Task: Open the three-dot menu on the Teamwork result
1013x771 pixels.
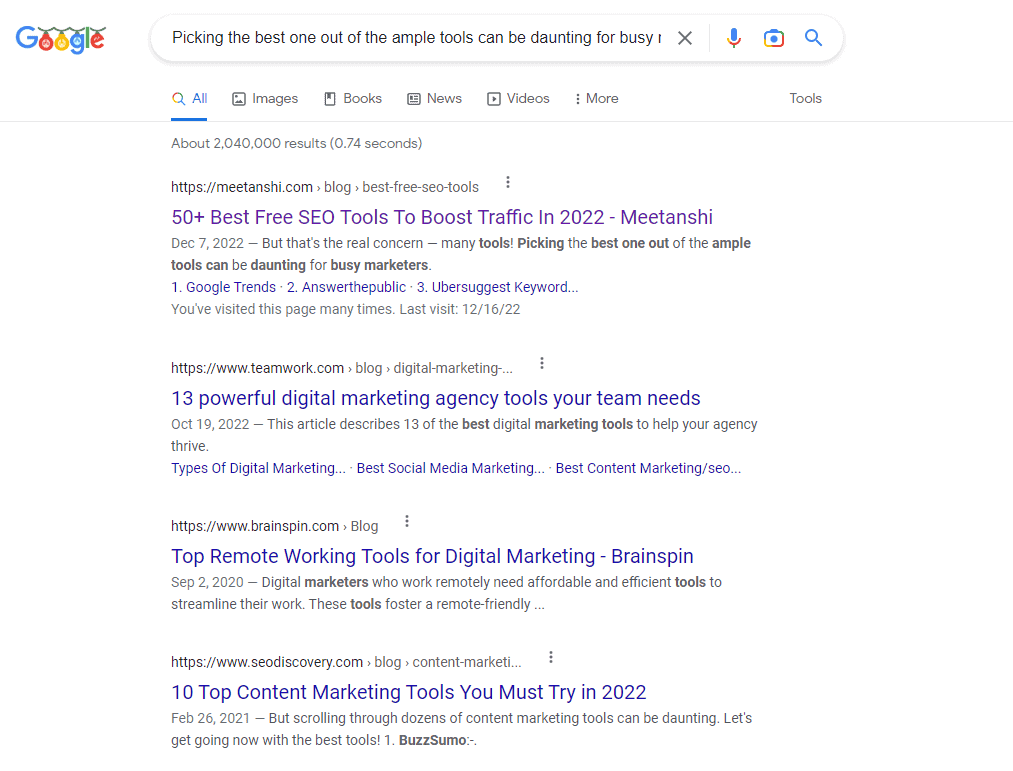Action: (541, 363)
